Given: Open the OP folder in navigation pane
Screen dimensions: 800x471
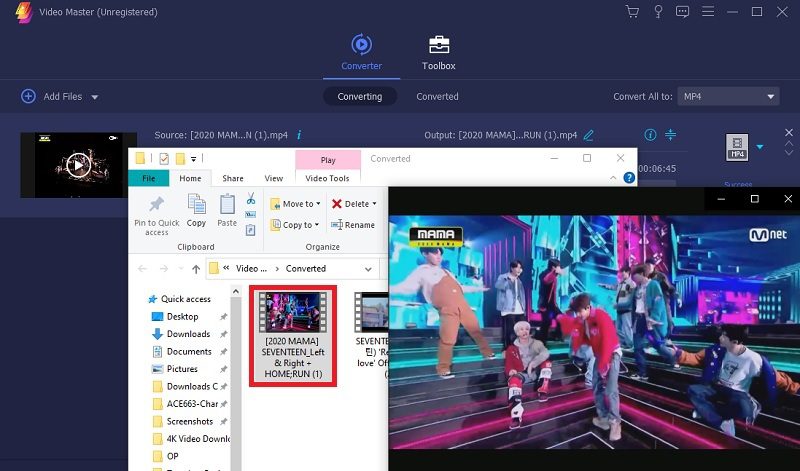Looking at the screenshot, I should click(172, 456).
